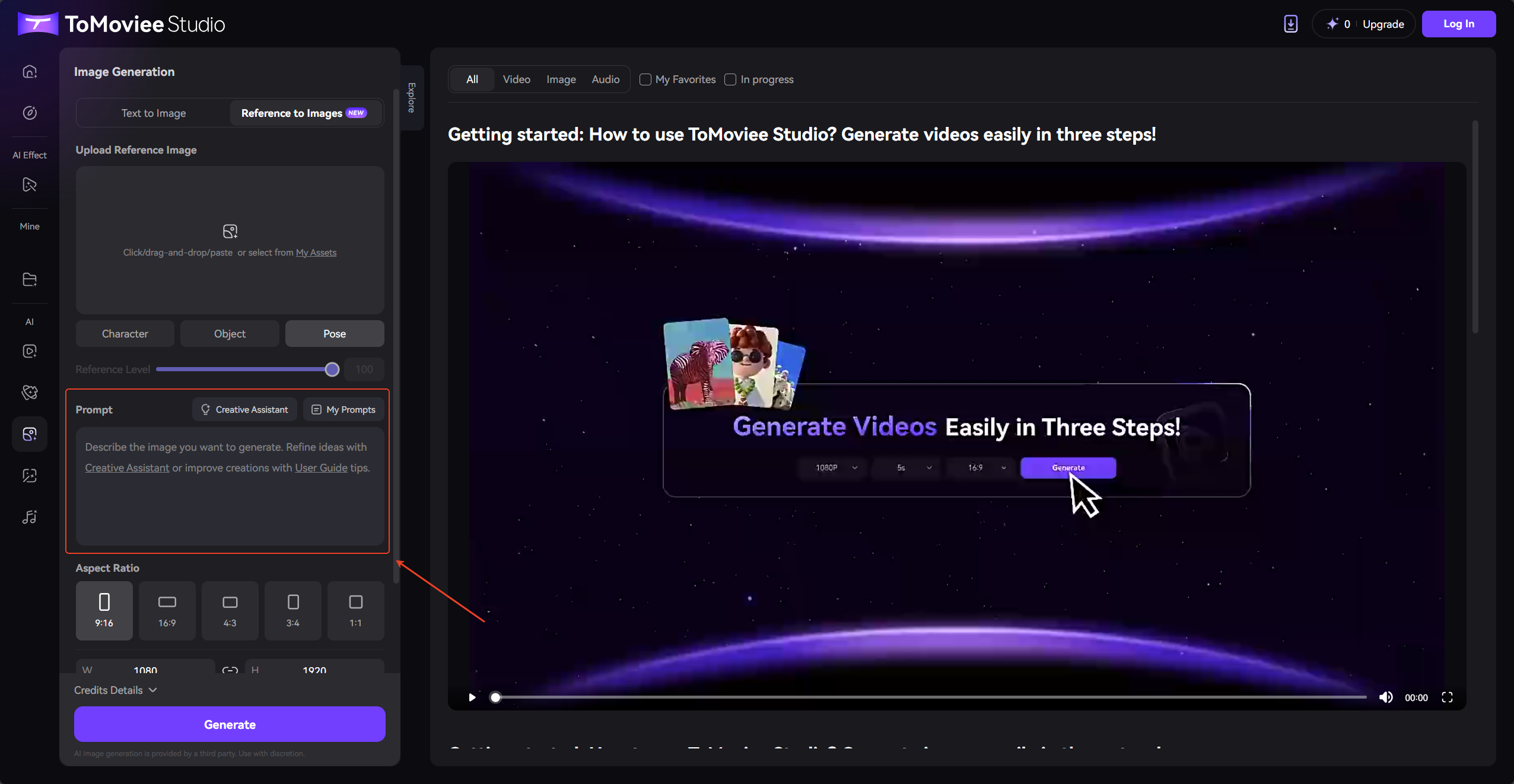Click the video progress bar
This screenshot has width=1514, height=784.
click(928, 697)
